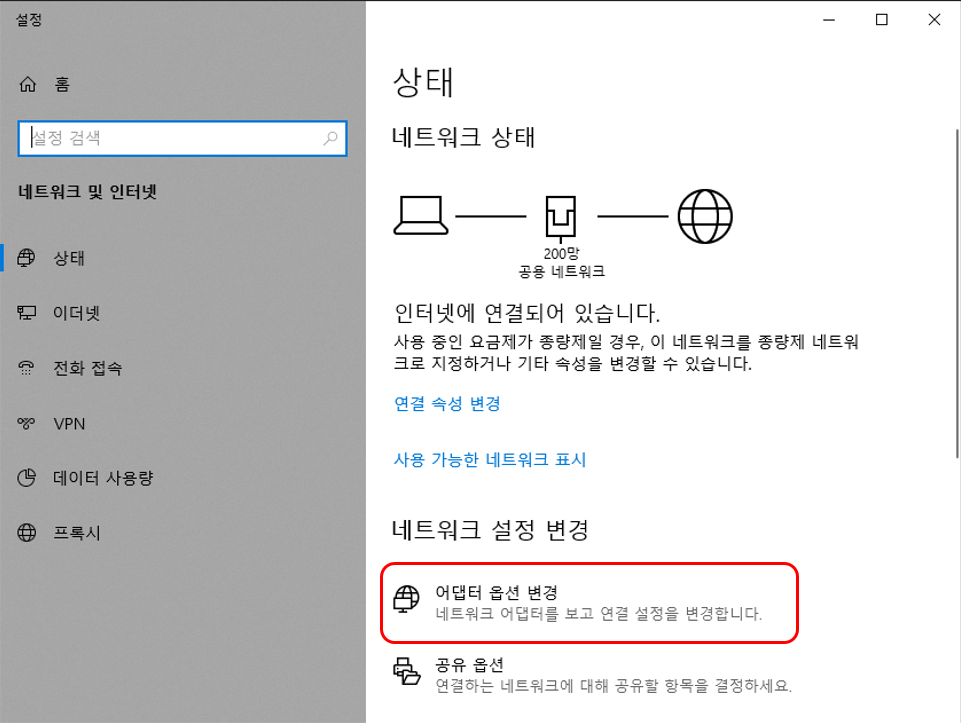Click the 홈 home icon at the top

point(27,85)
